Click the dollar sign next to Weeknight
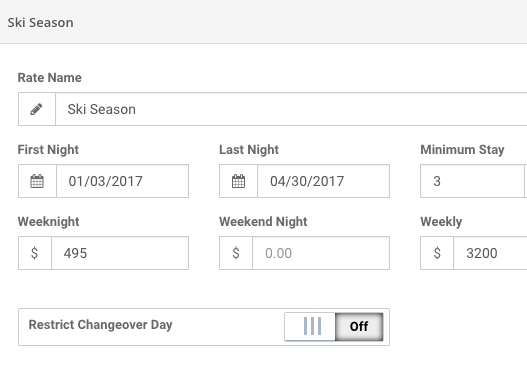This screenshot has width=527, height=373. coord(35,253)
